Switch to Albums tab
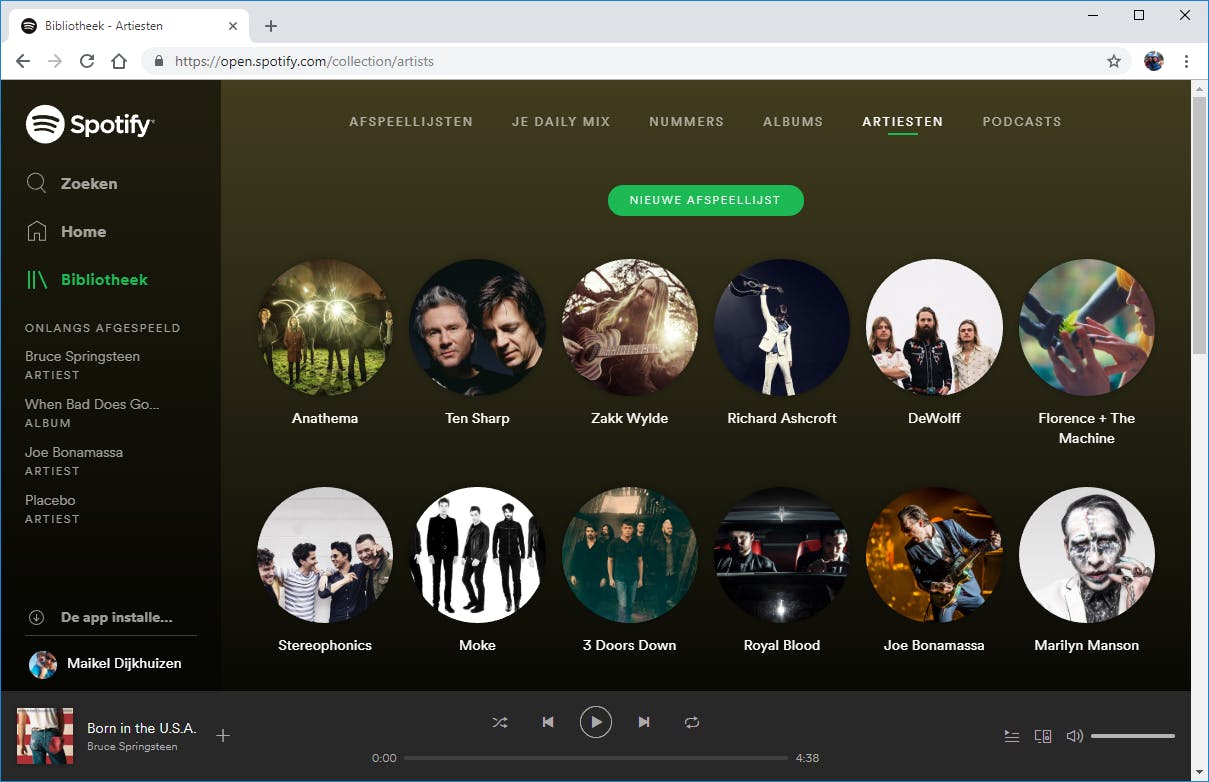 (x=793, y=121)
